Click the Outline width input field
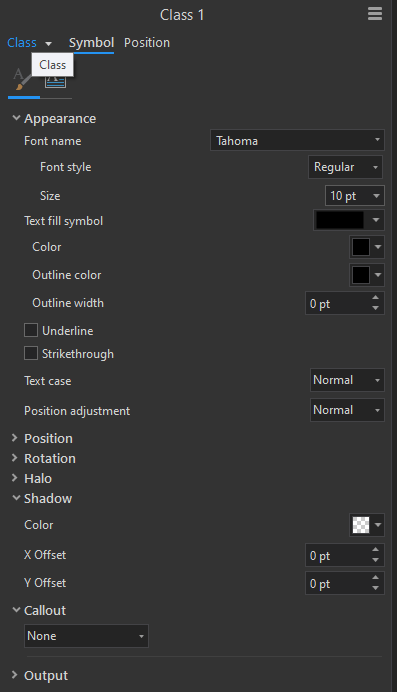 (337, 304)
